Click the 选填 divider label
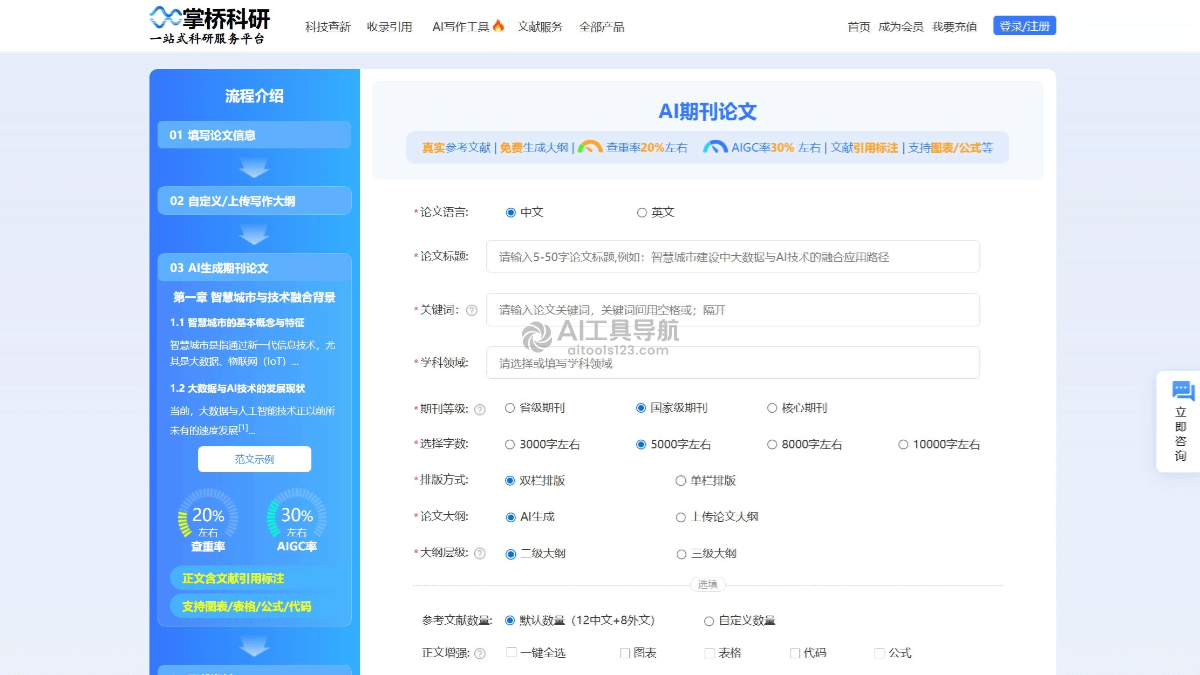The width and height of the screenshot is (1200, 675). (x=707, y=585)
